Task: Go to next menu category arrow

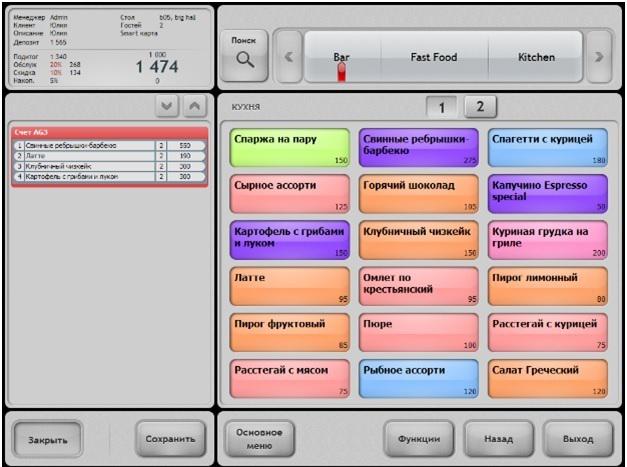Action: (599, 57)
